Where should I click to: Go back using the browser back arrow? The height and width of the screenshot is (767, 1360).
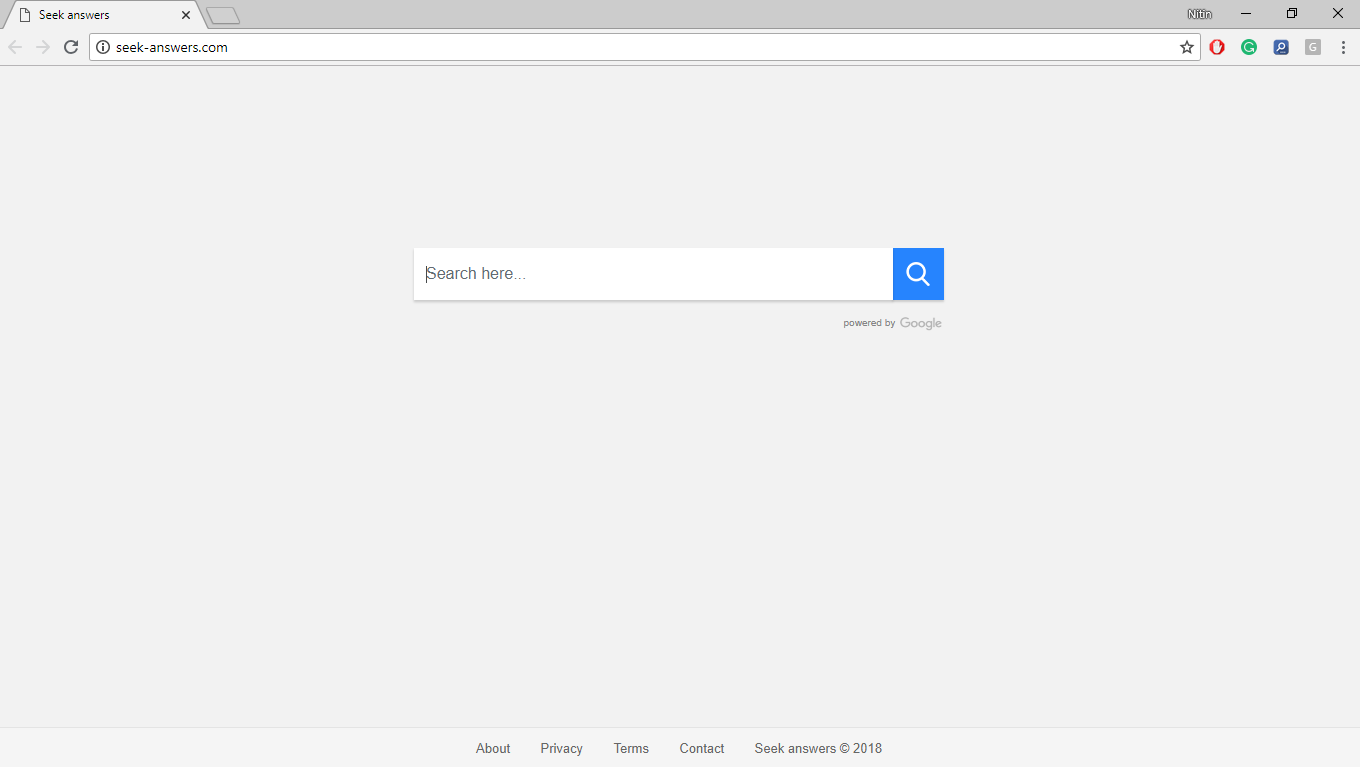click(x=15, y=47)
